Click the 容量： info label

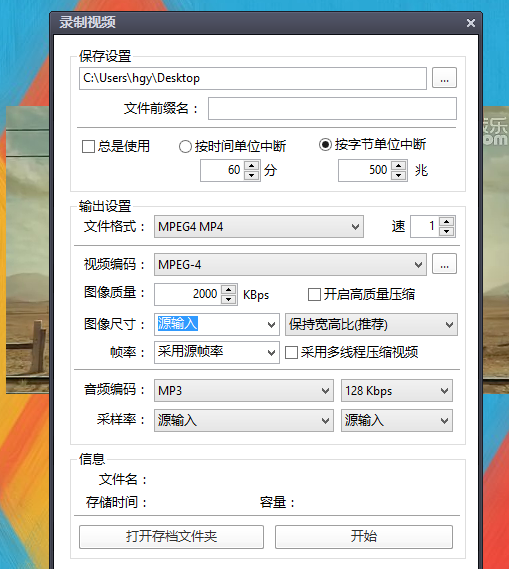(x=277, y=503)
